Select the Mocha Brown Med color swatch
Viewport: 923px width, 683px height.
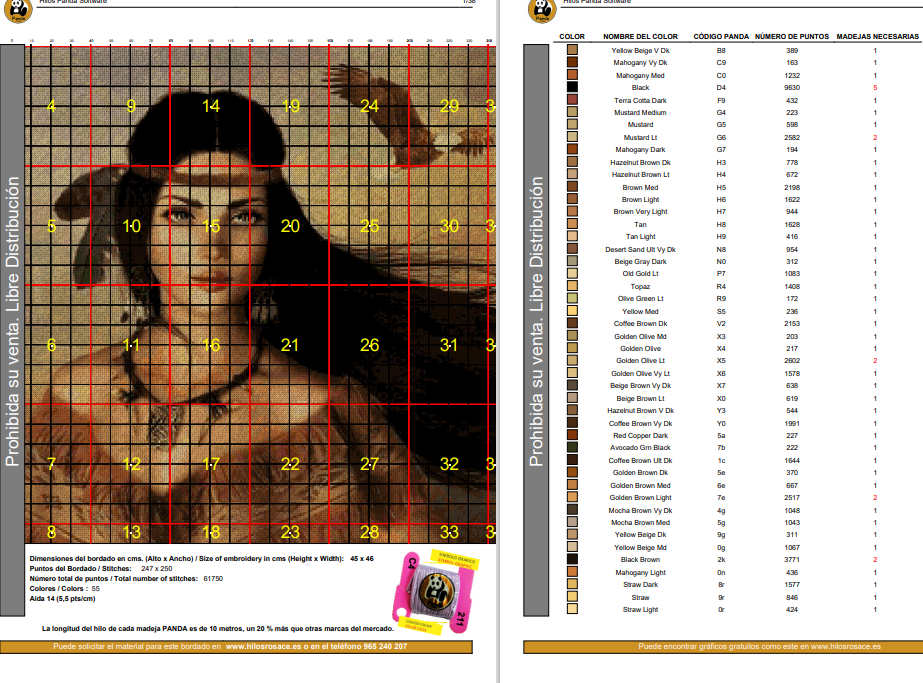pyautogui.click(x=572, y=522)
